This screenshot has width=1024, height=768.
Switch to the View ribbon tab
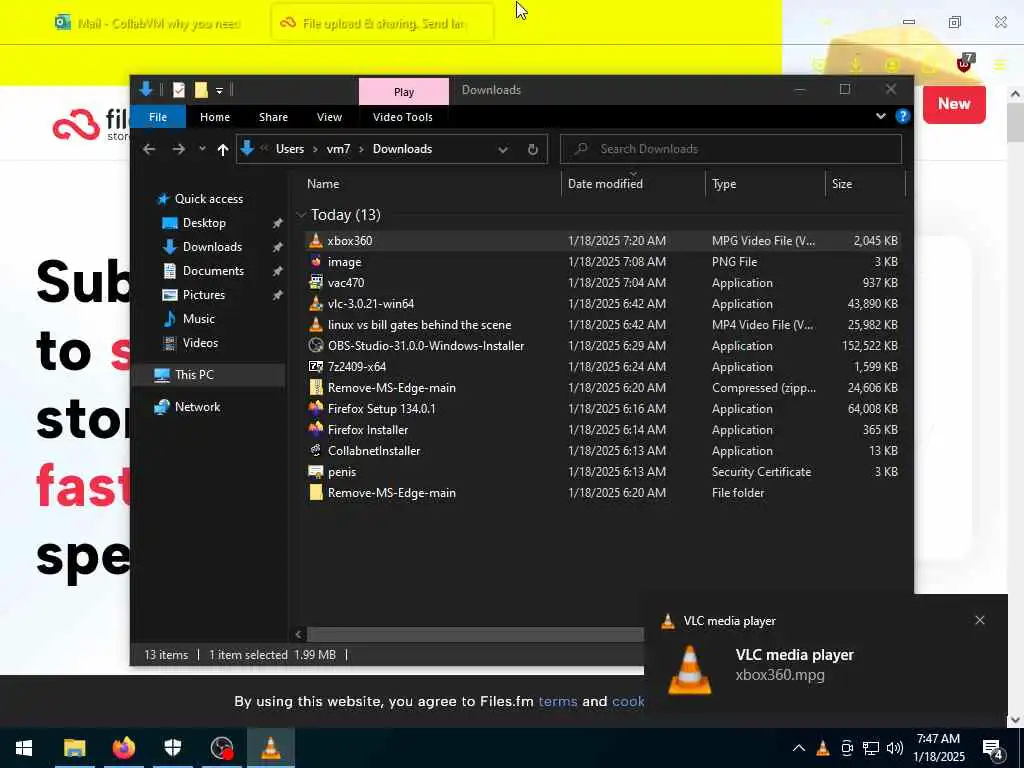tap(329, 117)
